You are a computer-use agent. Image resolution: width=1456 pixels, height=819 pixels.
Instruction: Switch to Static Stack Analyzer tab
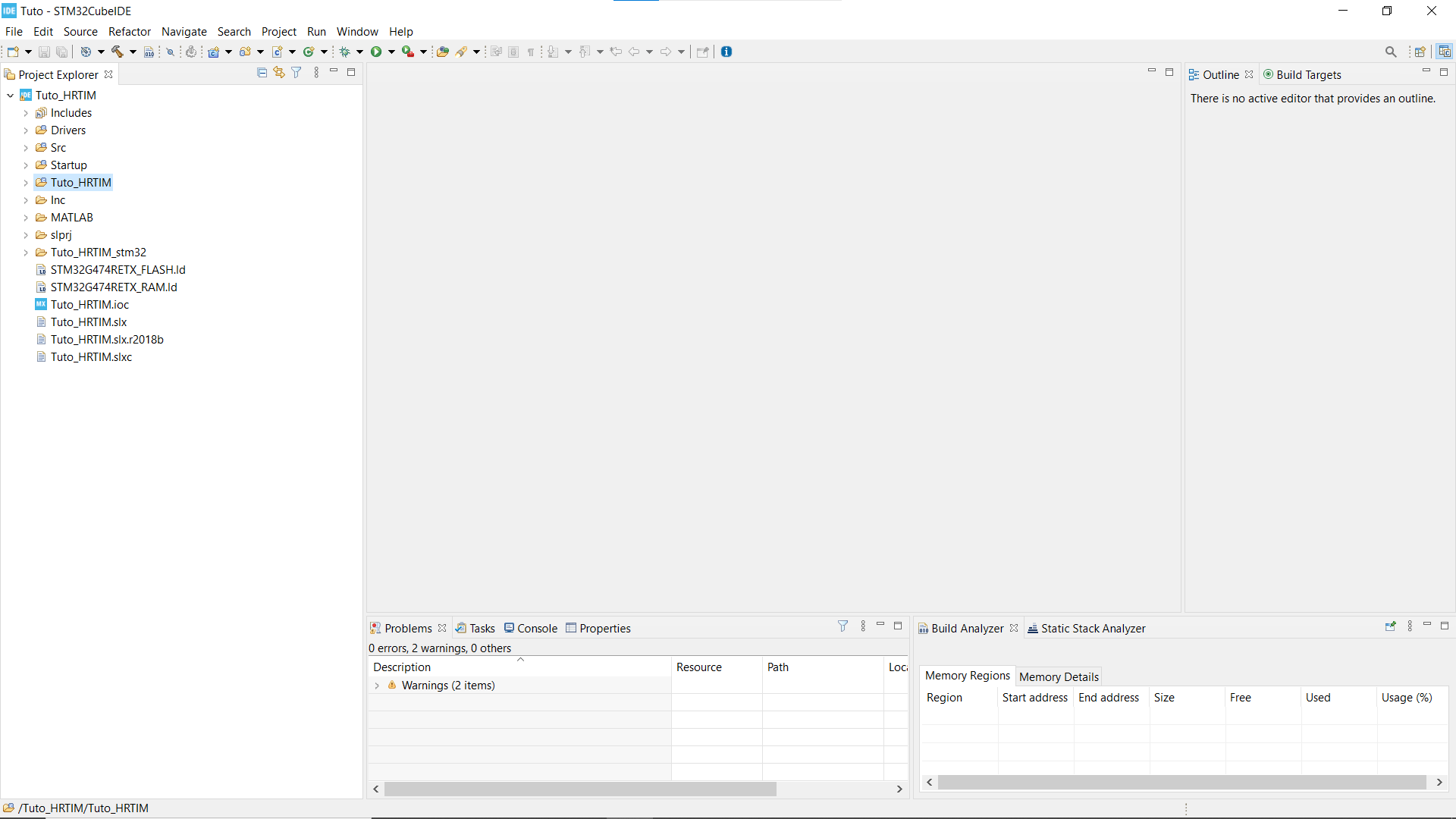[x=1086, y=628]
